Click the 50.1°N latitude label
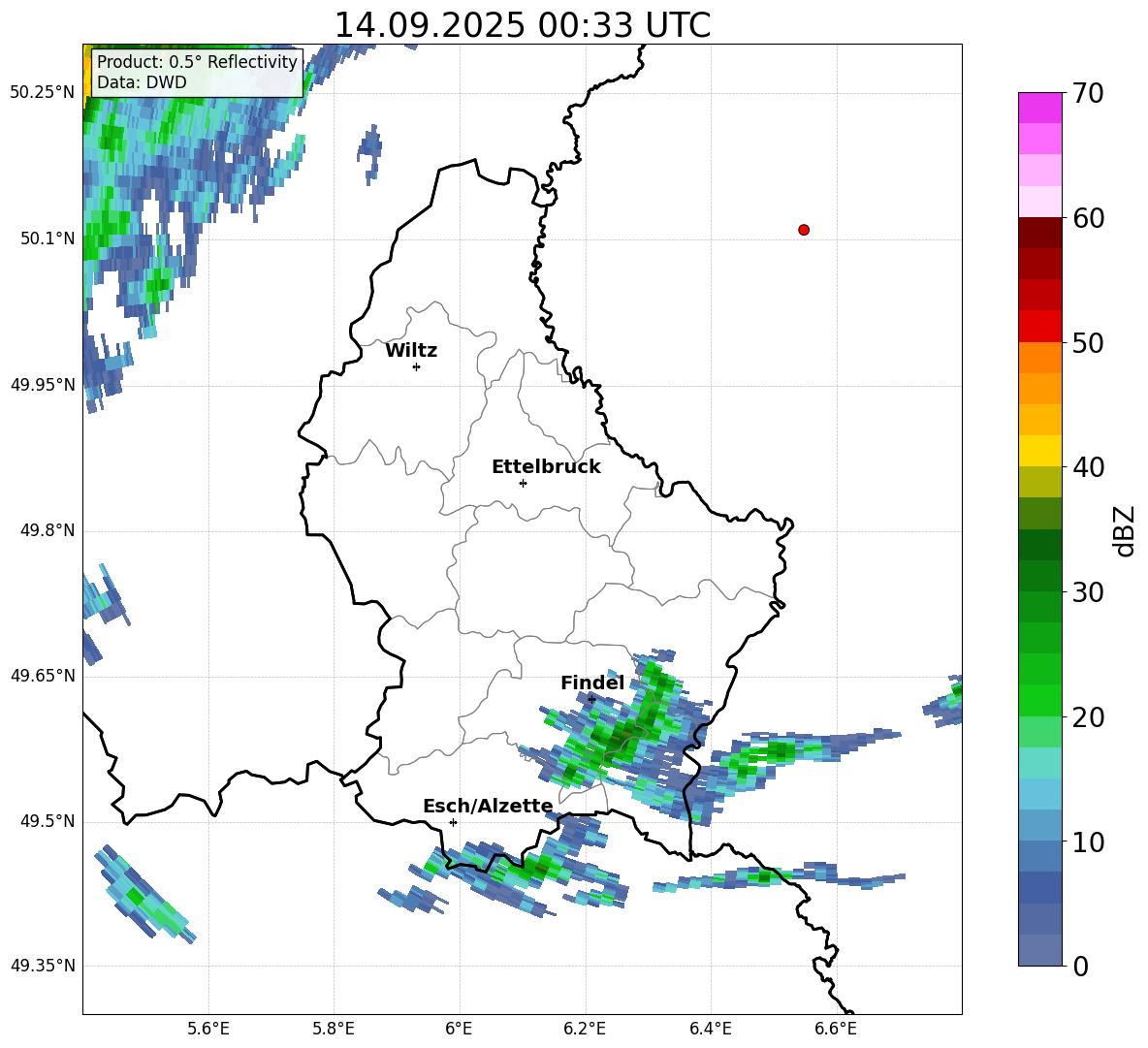 48,238
